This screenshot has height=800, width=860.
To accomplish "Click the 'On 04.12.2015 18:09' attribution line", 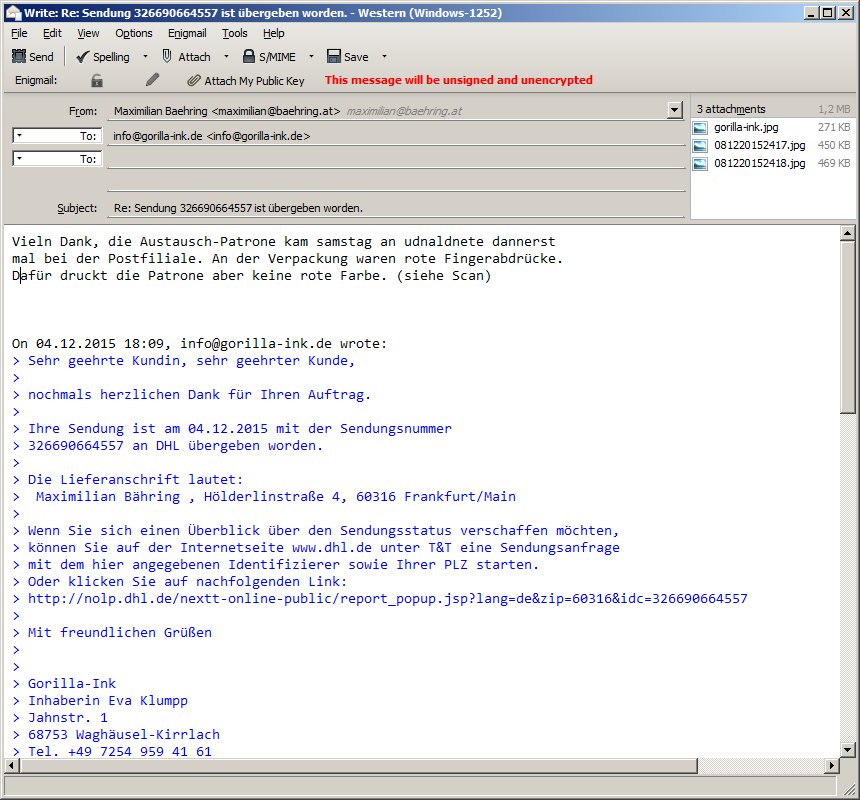I will pos(200,344).
